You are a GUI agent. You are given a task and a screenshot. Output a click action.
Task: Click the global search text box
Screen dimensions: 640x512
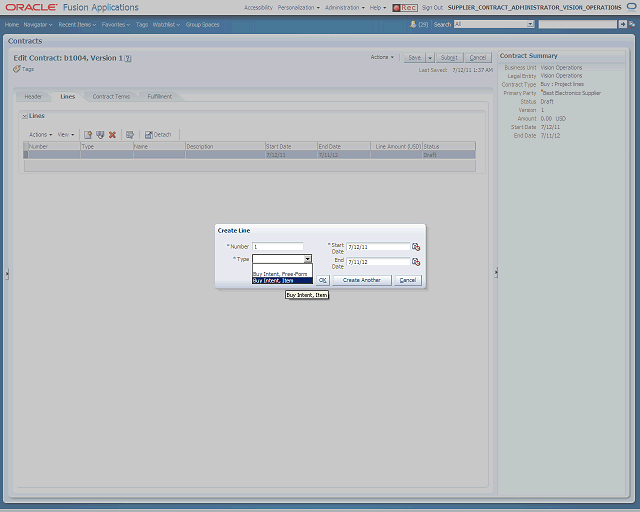[x=578, y=24]
